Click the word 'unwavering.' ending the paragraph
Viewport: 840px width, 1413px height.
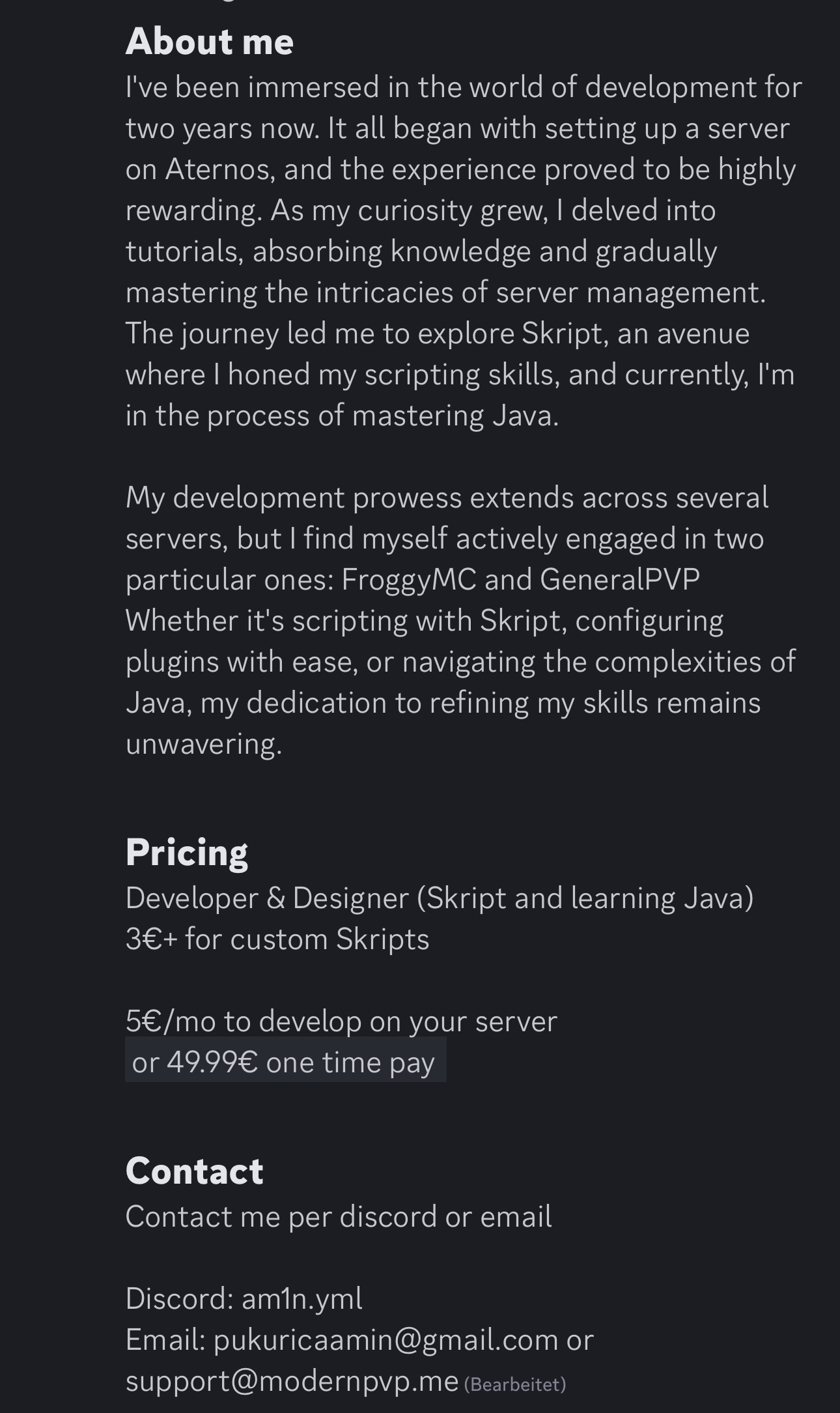(x=204, y=745)
